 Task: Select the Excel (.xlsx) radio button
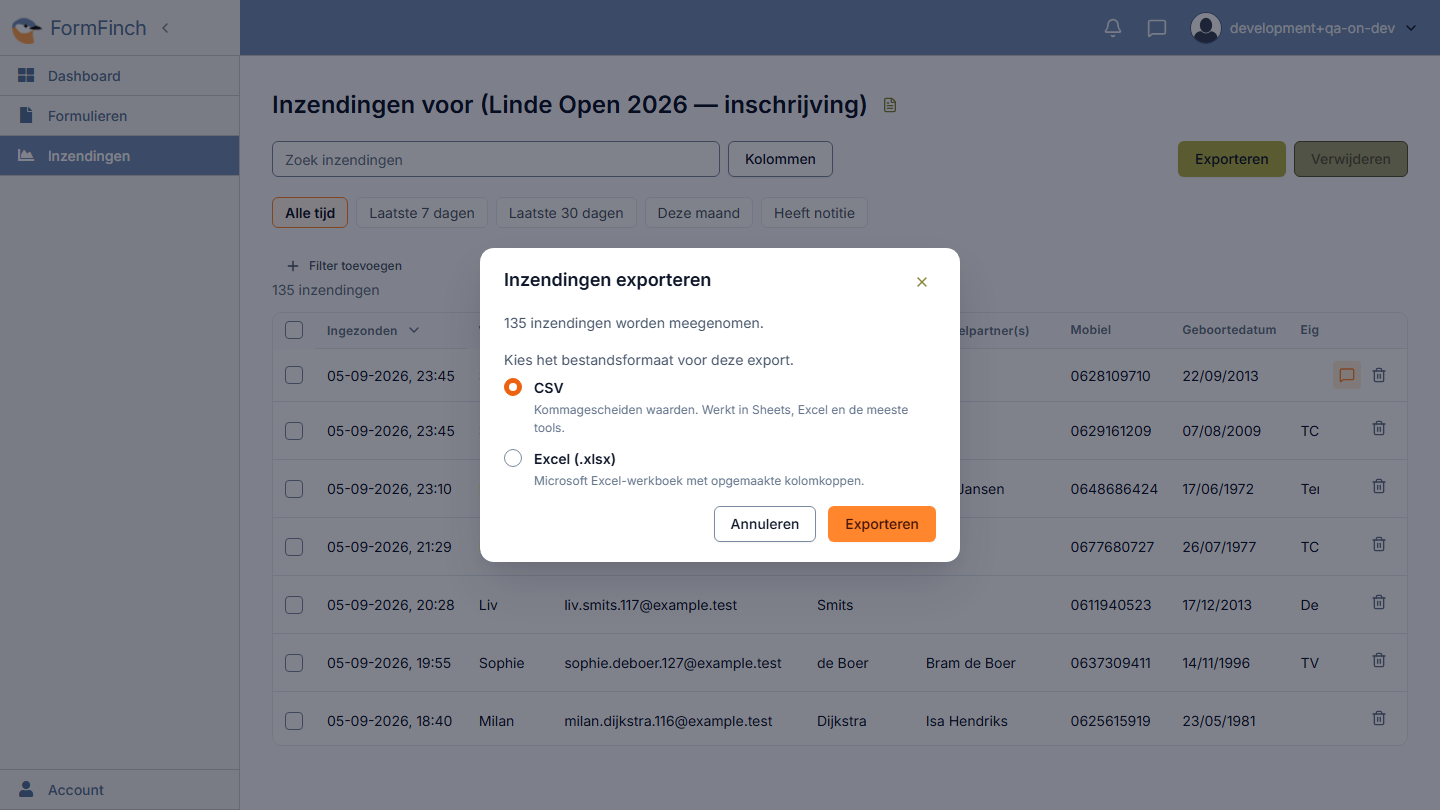[x=513, y=458]
